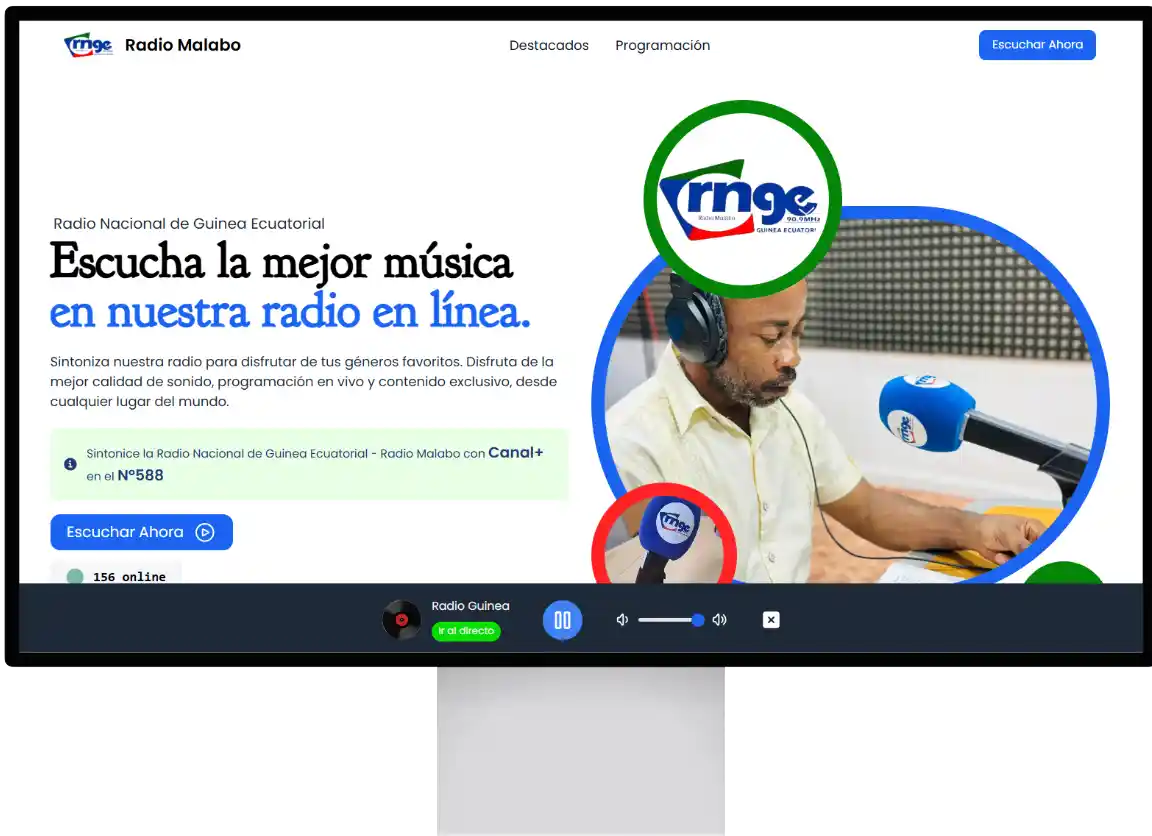Open the Radio Malabo home title link
This screenshot has width=1152, height=836.
[x=182, y=45]
